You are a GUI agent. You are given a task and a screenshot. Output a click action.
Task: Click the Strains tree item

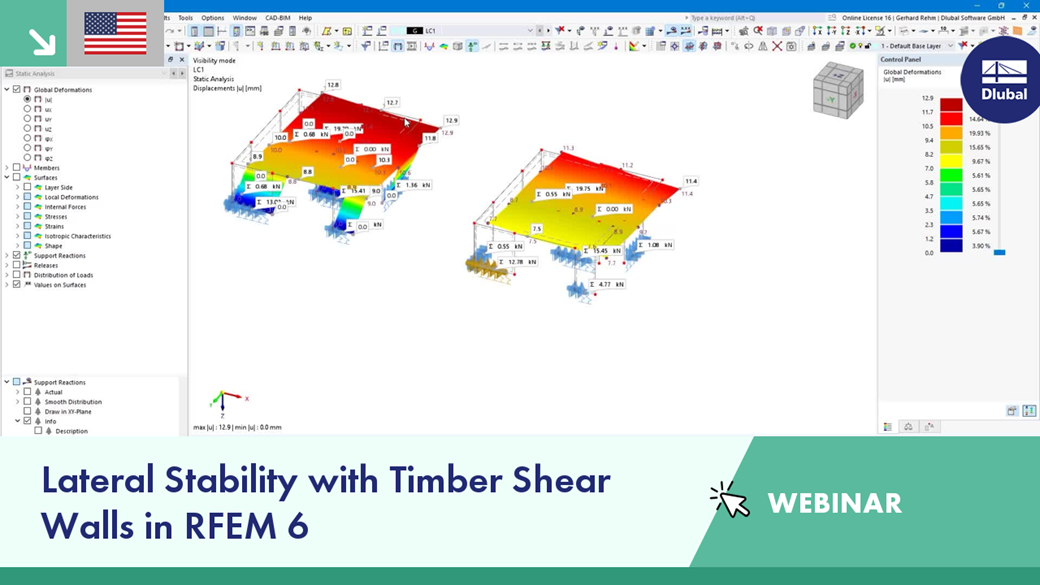(54, 226)
